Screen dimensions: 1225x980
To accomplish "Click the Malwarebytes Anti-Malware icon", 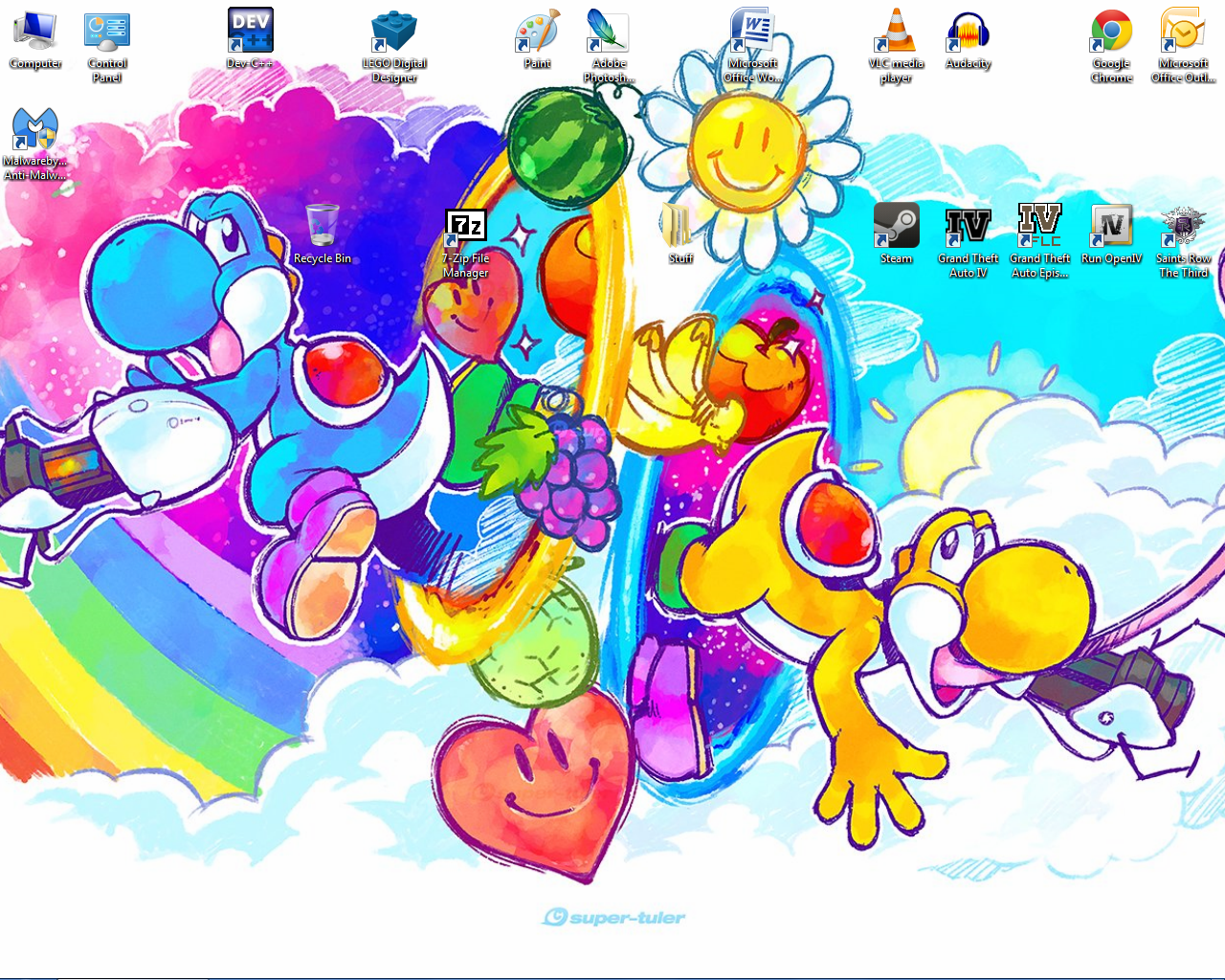I will (35, 130).
